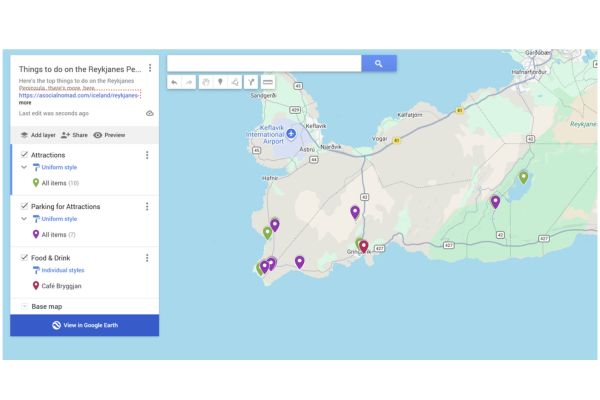The width and height of the screenshot is (600, 400).
Task: Click the red pin icon by Café Bryggjan
Action: pos(36,286)
